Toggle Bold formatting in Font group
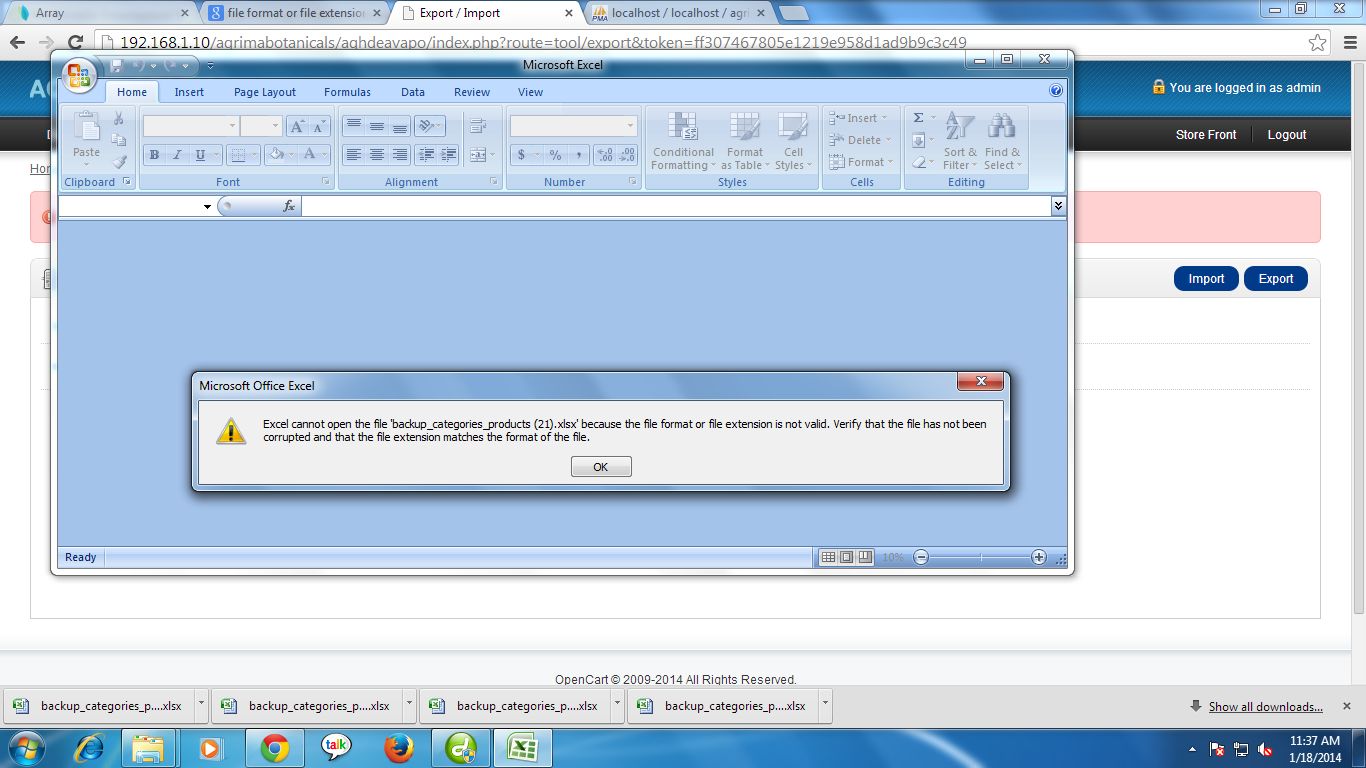This screenshot has width=1366, height=768. click(x=154, y=155)
